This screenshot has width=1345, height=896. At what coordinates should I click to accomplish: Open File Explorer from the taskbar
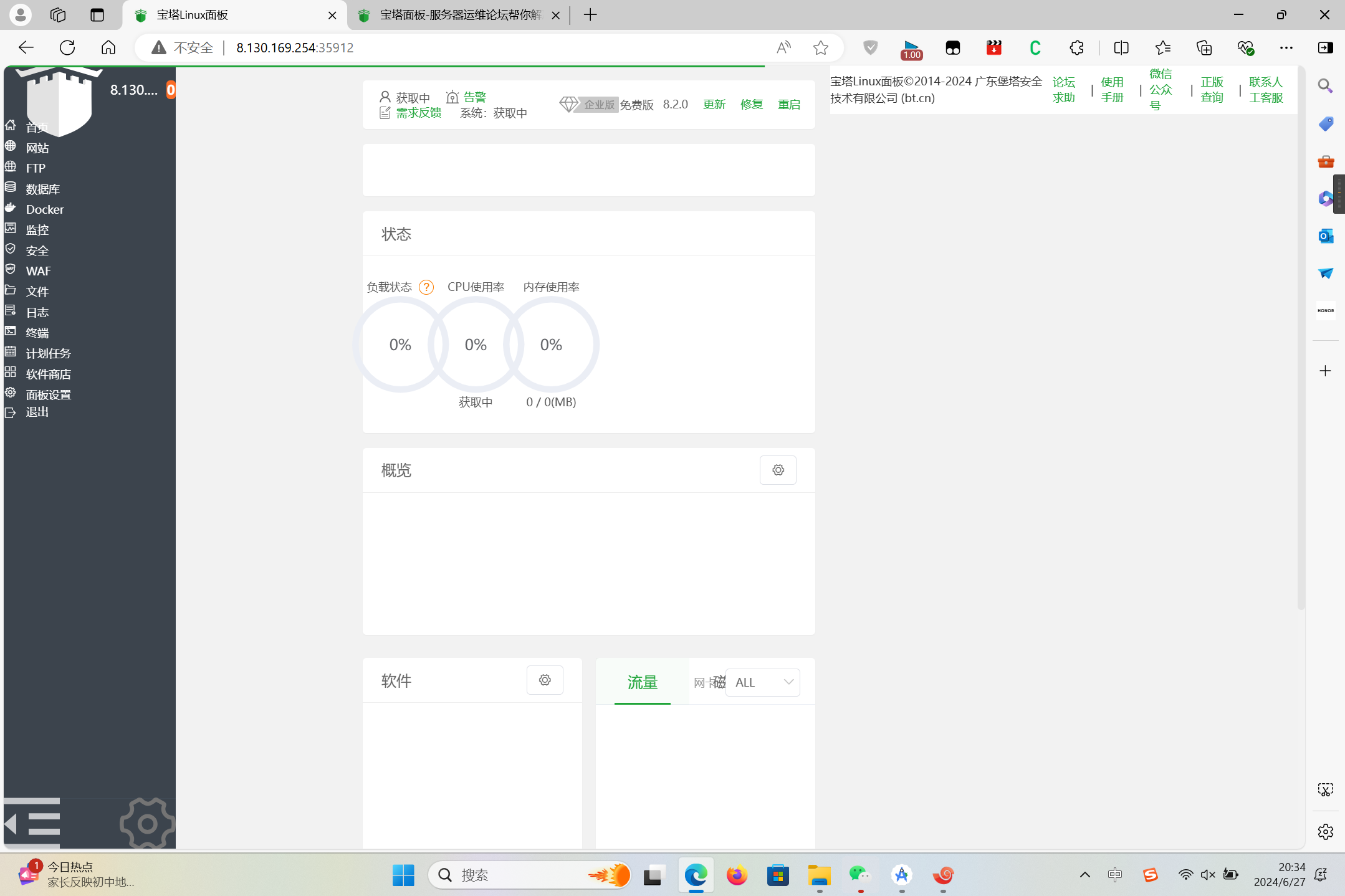pyautogui.click(x=819, y=875)
